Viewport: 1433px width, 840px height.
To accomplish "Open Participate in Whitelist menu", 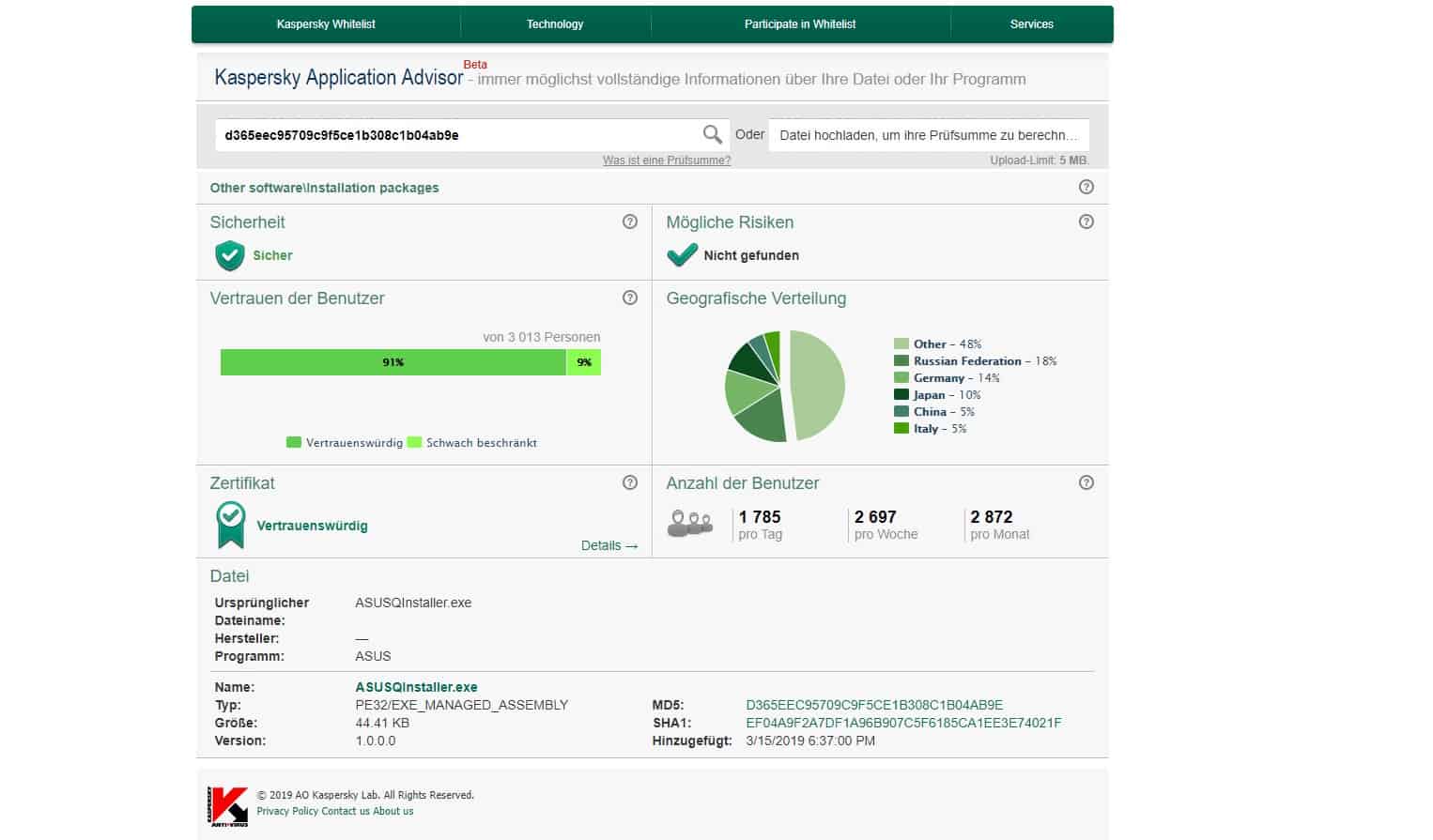I will 800,24.
